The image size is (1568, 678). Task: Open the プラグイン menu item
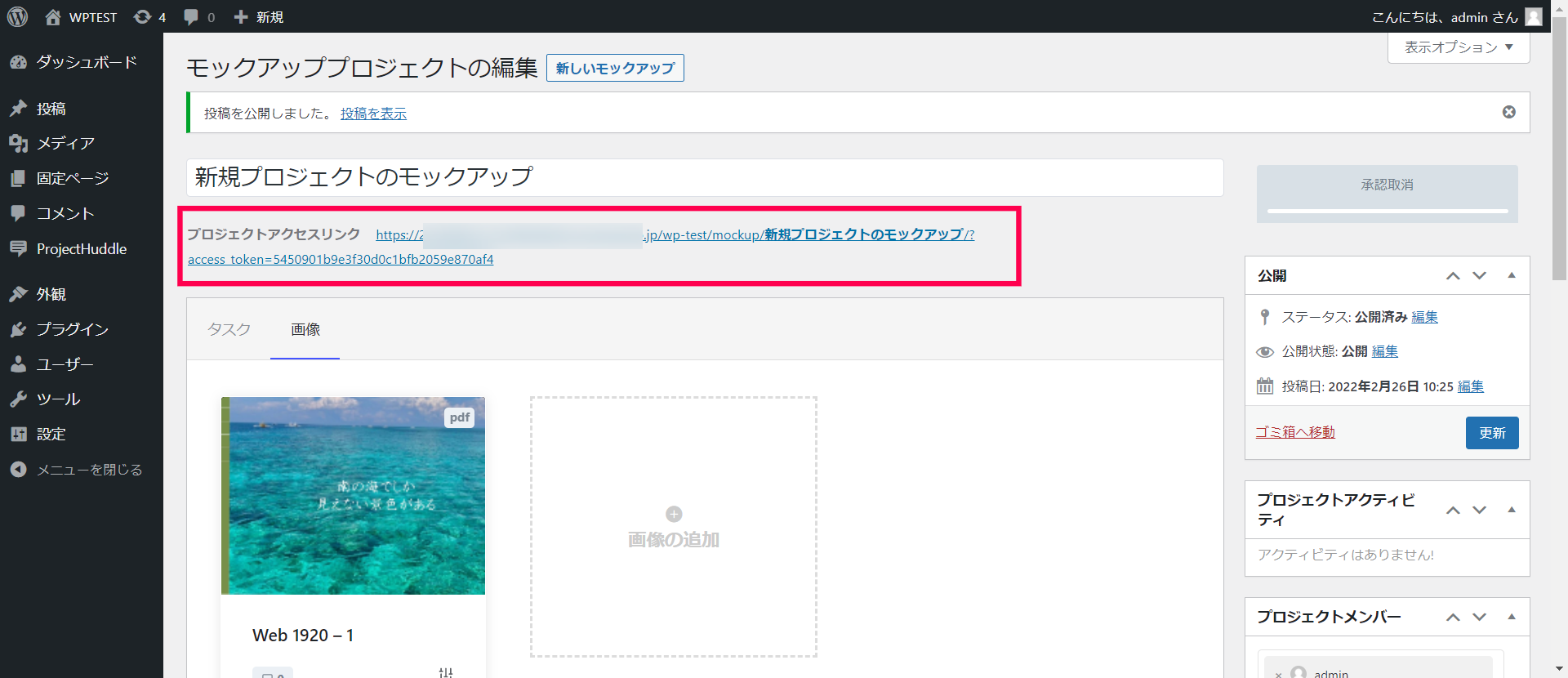click(x=82, y=329)
